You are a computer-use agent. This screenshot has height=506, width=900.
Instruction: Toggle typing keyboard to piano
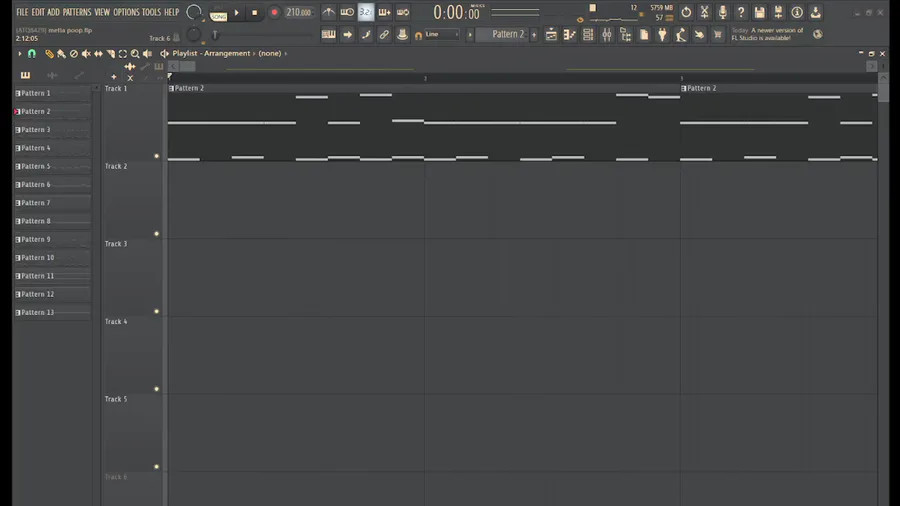328,35
